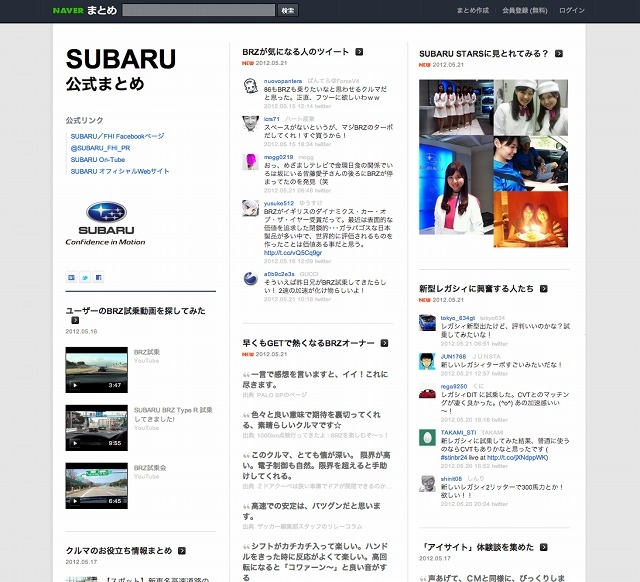This screenshot has width=640, height=582.
Task: Open heading クルマのお役立ち情報まとめ
Action: [119, 551]
